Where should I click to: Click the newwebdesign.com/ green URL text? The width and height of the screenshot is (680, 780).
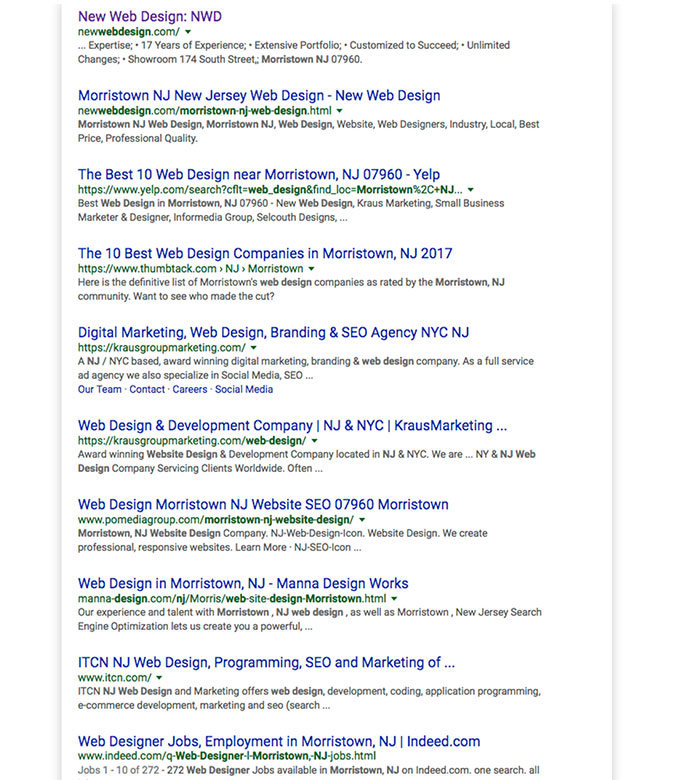pyautogui.click(x=129, y=32)
